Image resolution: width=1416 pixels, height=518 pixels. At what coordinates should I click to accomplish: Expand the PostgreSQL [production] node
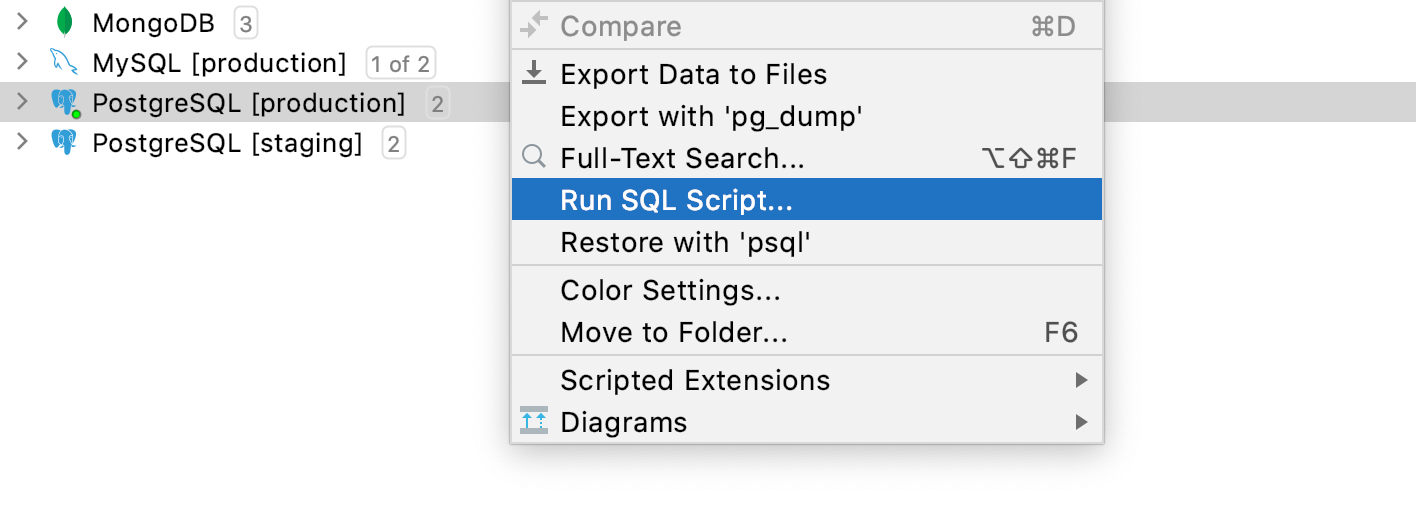(x=22, y=103)
